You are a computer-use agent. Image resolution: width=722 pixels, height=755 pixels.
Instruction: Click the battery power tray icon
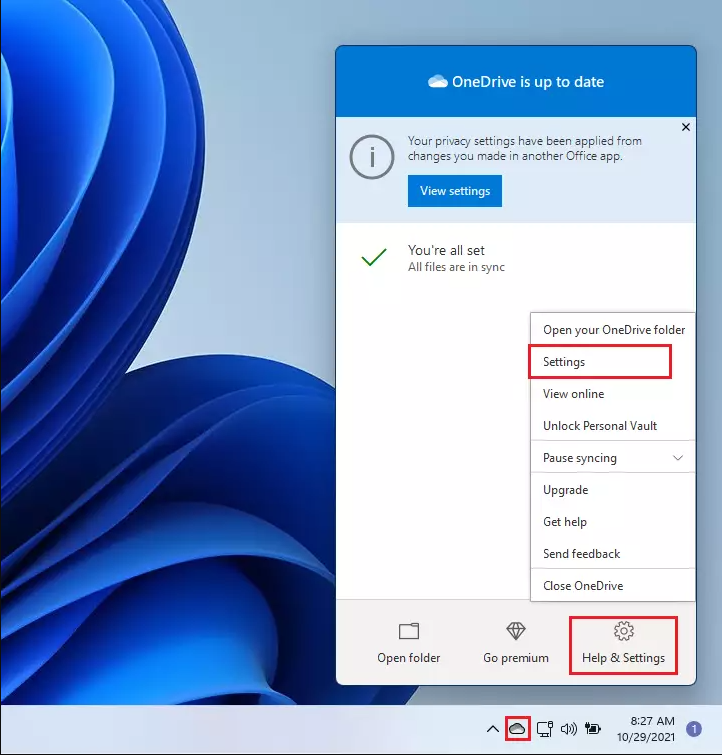(592, 729)
